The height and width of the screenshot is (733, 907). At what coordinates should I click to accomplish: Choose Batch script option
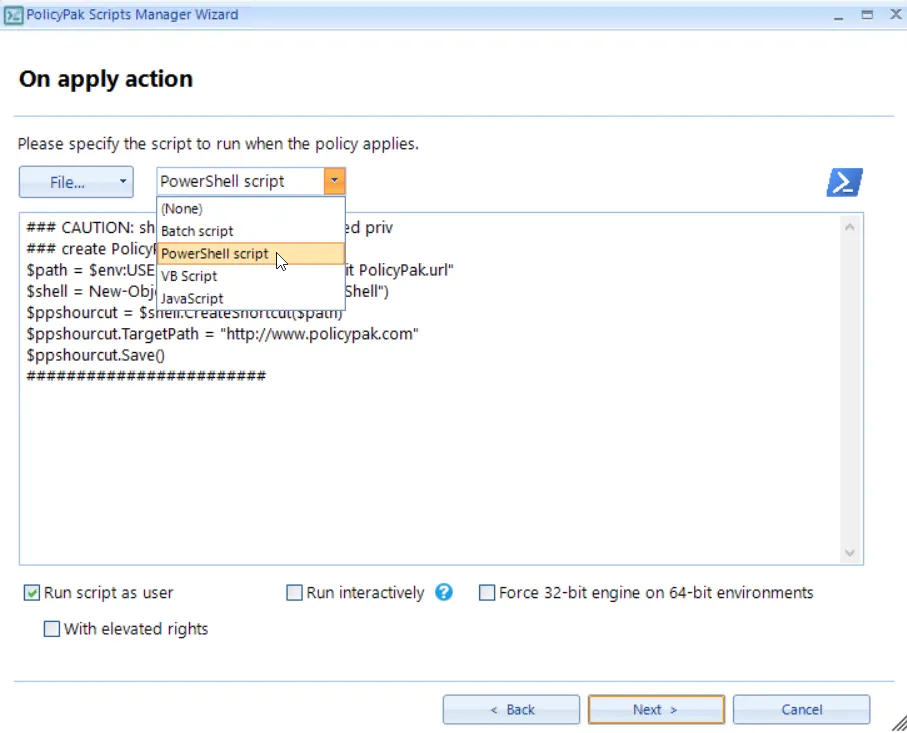(251, 231)
